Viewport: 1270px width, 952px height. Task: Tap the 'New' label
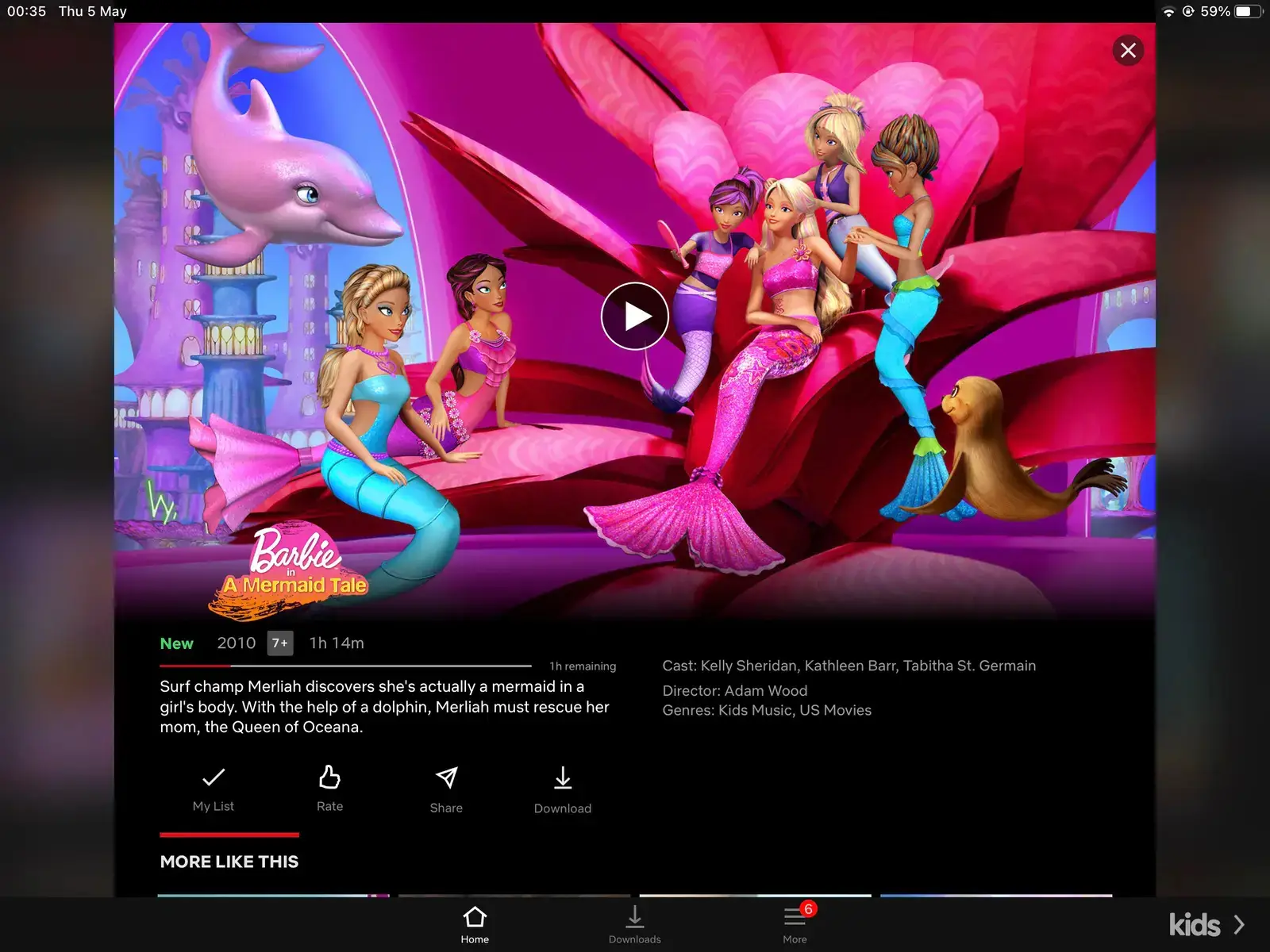176,643
